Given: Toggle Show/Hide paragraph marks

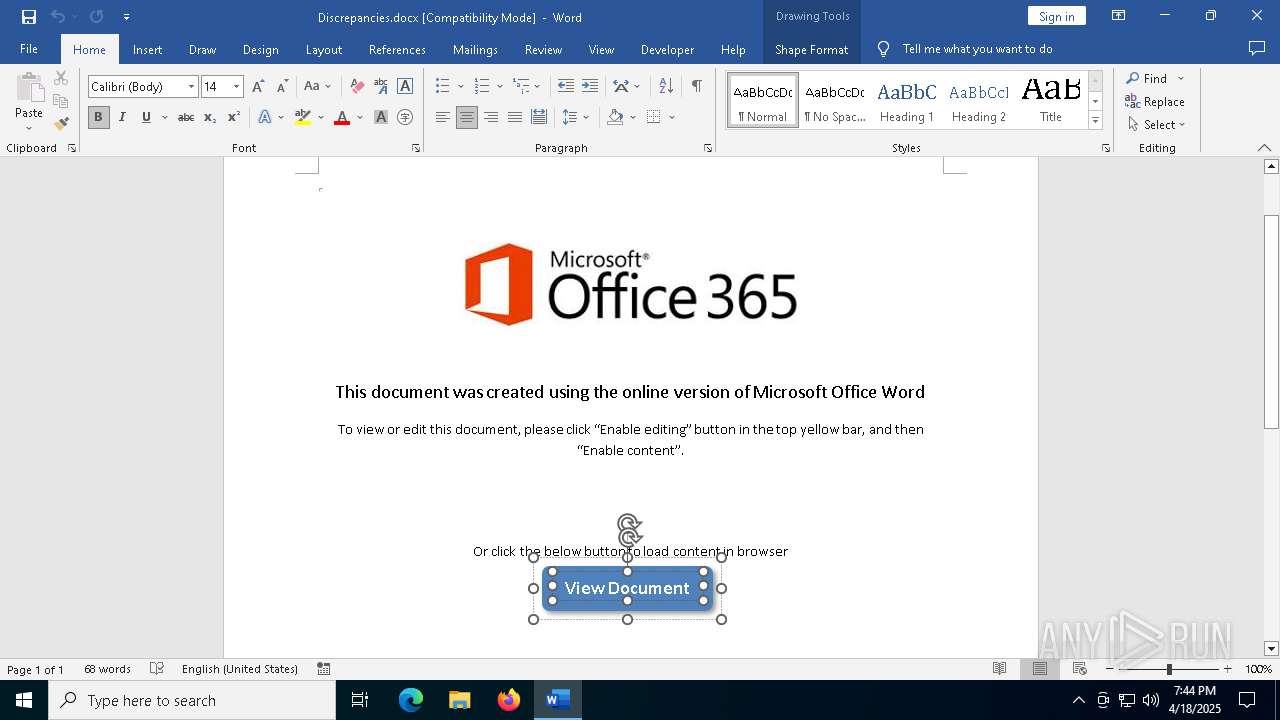Looking at the screenshot, I should [696, 86].
